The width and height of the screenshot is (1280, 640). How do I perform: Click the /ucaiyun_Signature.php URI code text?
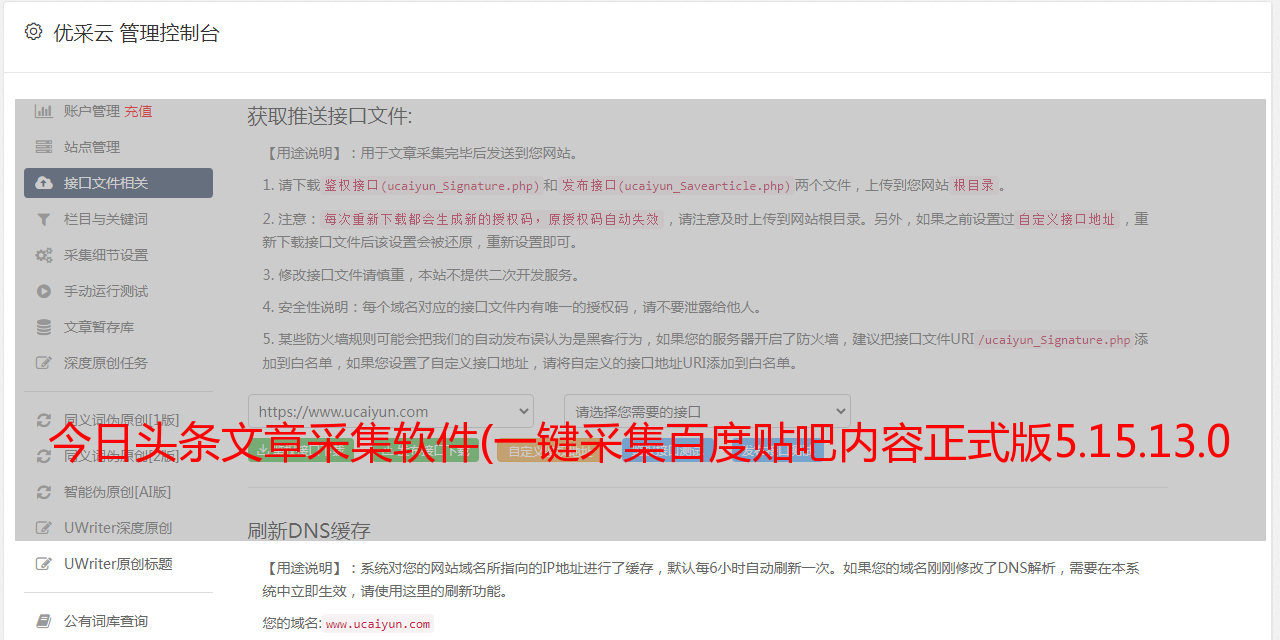[x=1054, y=340]
